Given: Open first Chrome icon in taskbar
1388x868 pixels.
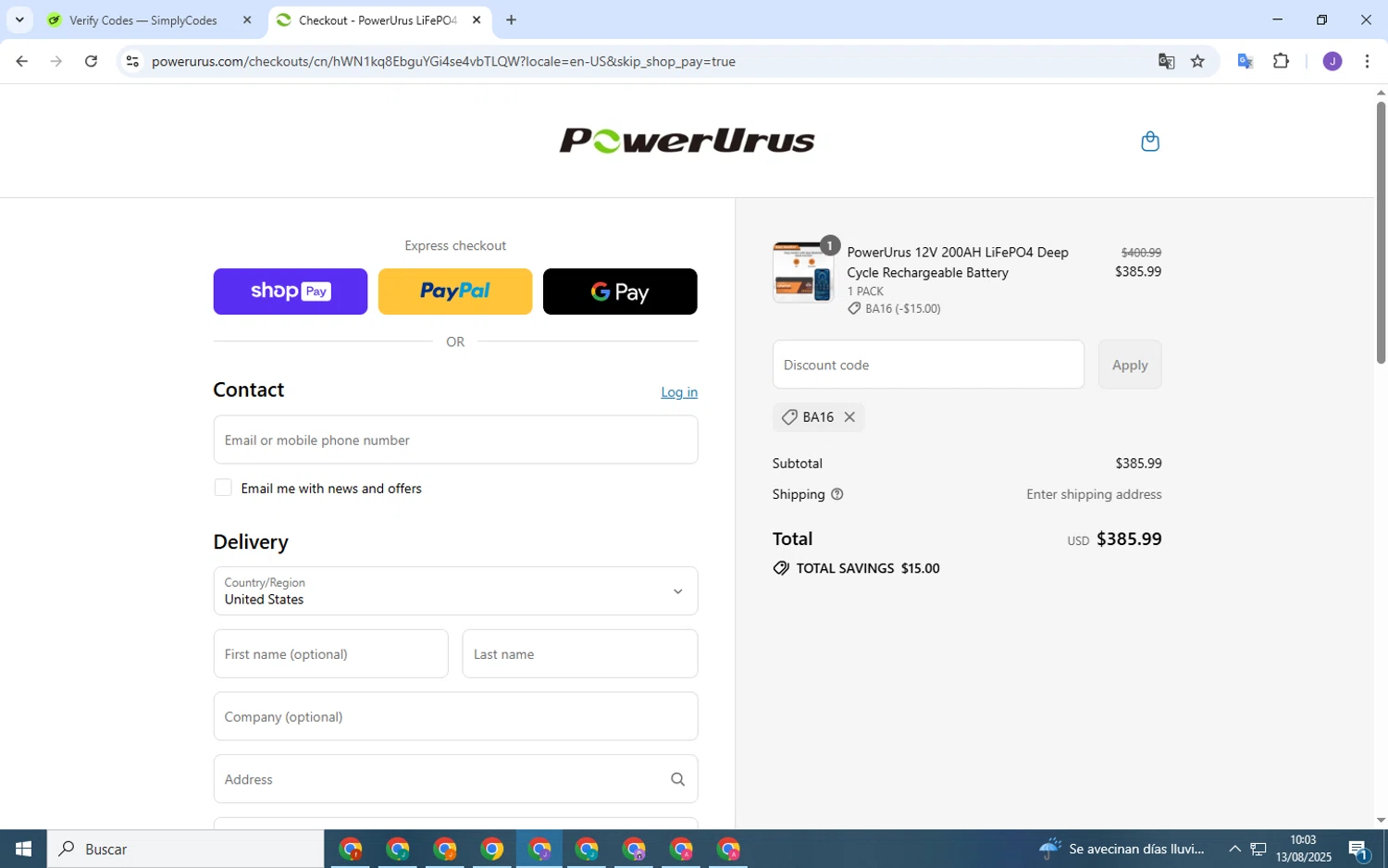Looking at the screenshot, I should [x=350, y=849].
